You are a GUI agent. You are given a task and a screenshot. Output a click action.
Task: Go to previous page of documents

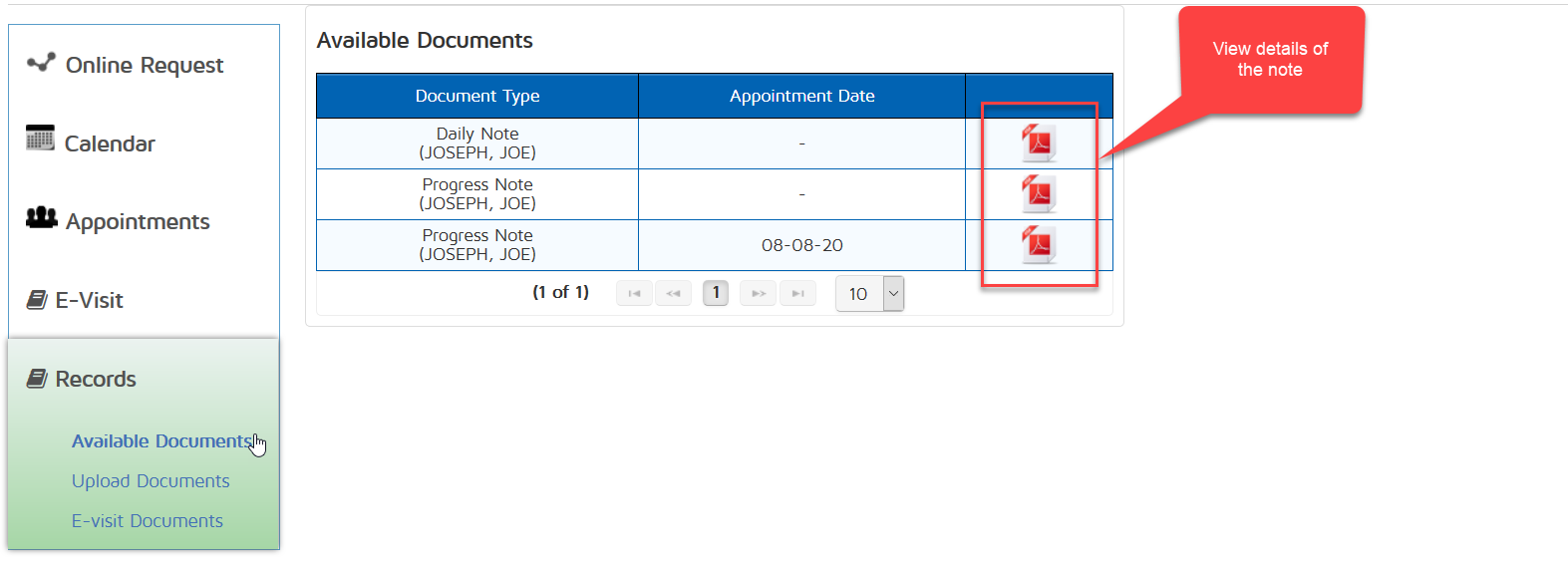pos(673,294)
